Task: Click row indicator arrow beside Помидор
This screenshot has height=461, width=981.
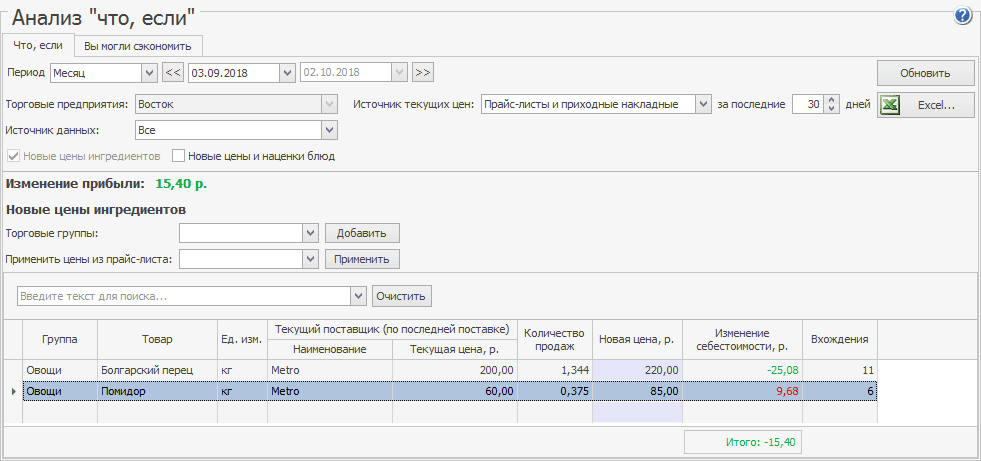Action: tap(13, 391)
